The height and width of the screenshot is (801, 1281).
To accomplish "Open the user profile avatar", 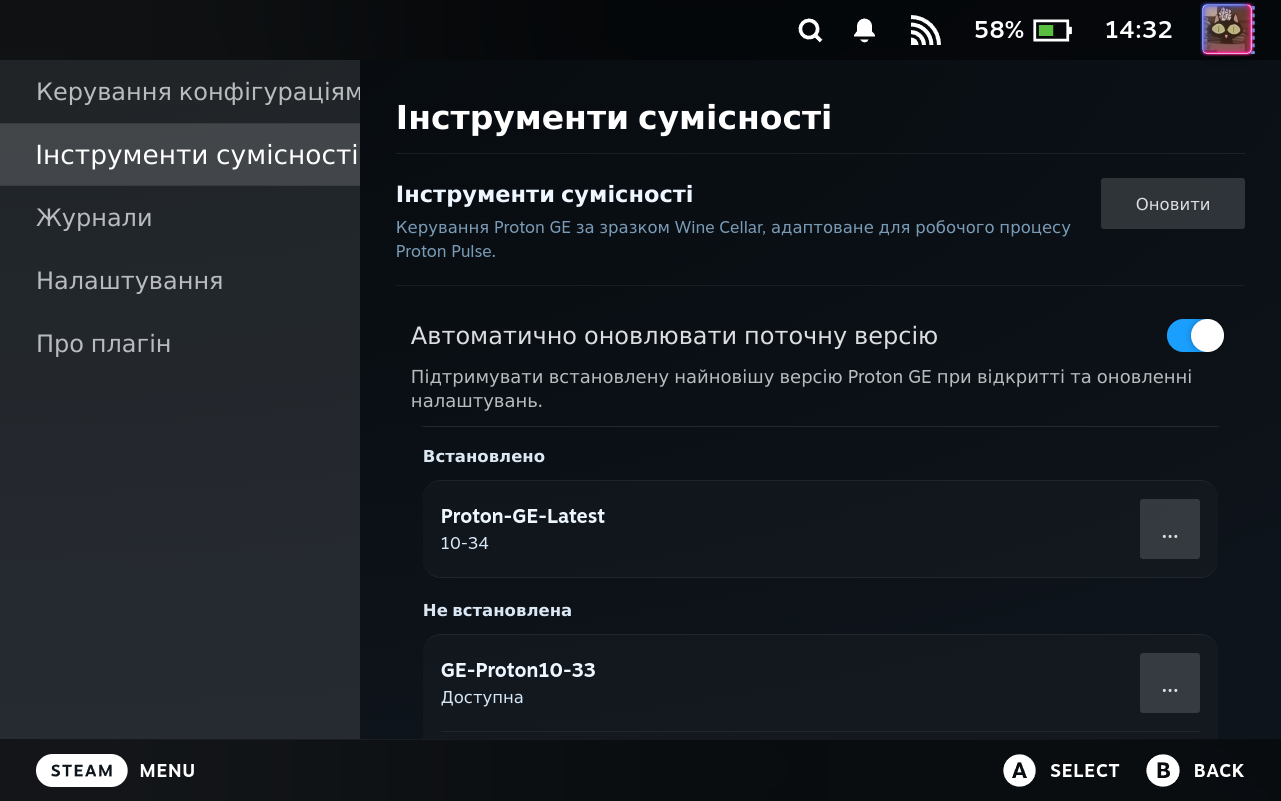I will click(x=1227, y=30).
